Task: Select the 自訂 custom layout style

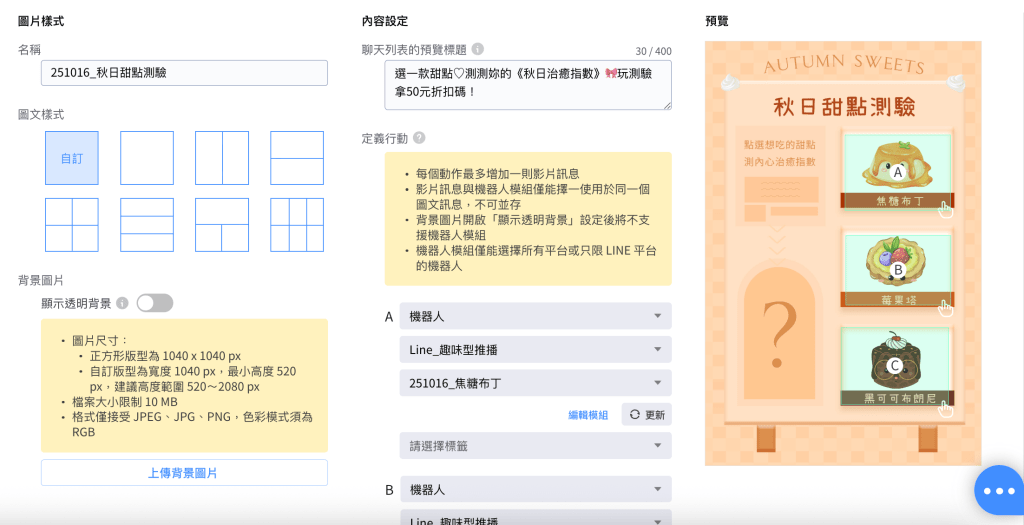Action: 71,158
